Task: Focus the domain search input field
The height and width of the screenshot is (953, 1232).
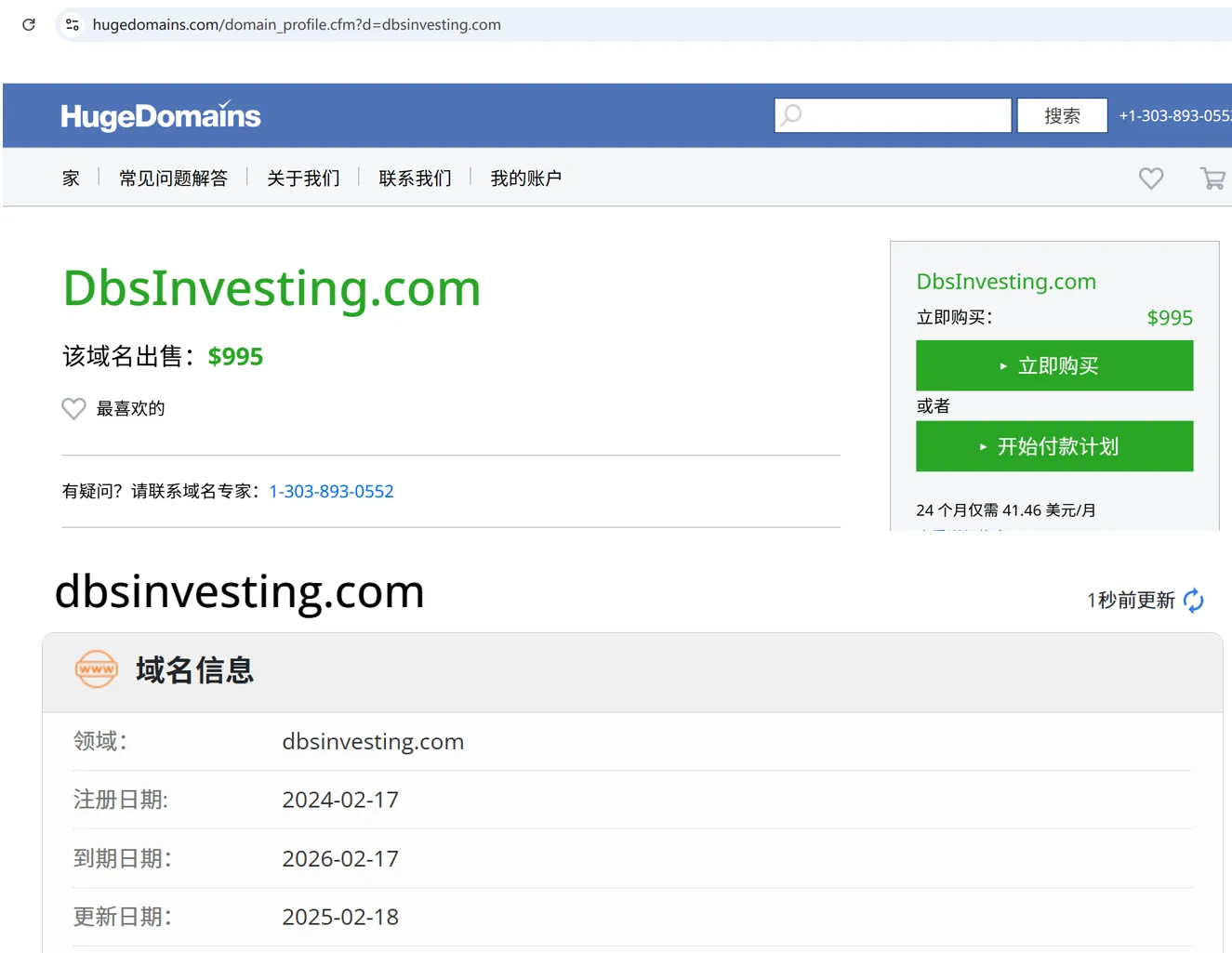Action: [x=893, y=115]
